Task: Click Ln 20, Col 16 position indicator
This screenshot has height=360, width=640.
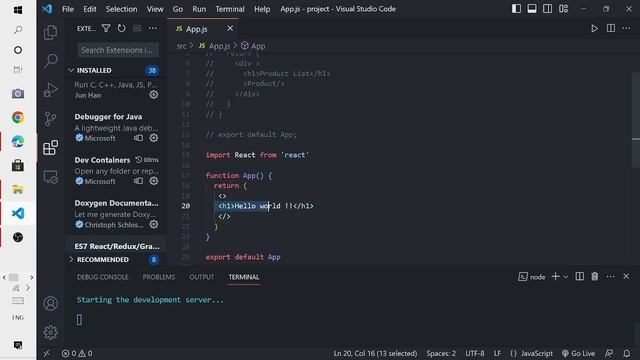Action: click(375, 353)
